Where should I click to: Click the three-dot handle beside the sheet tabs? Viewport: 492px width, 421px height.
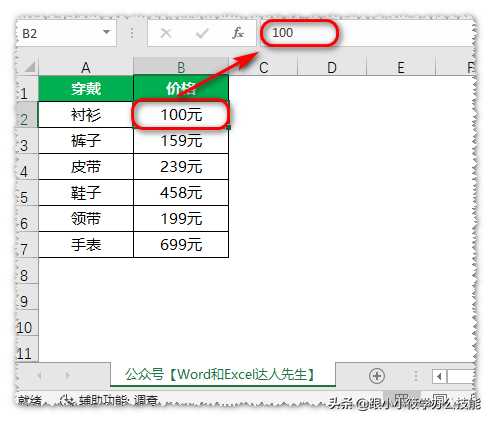pos(416,376)
